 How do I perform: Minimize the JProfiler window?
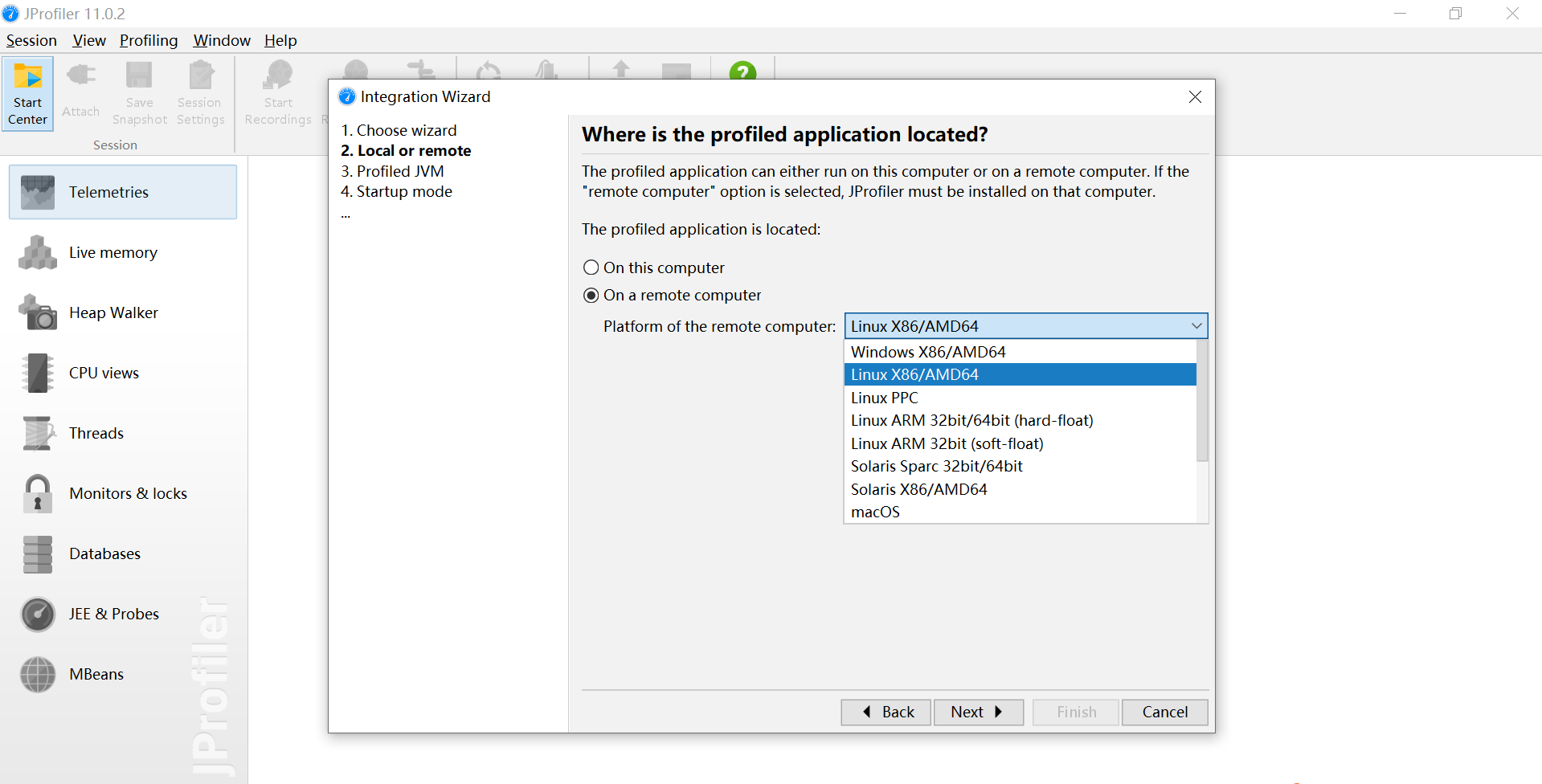1400,14
